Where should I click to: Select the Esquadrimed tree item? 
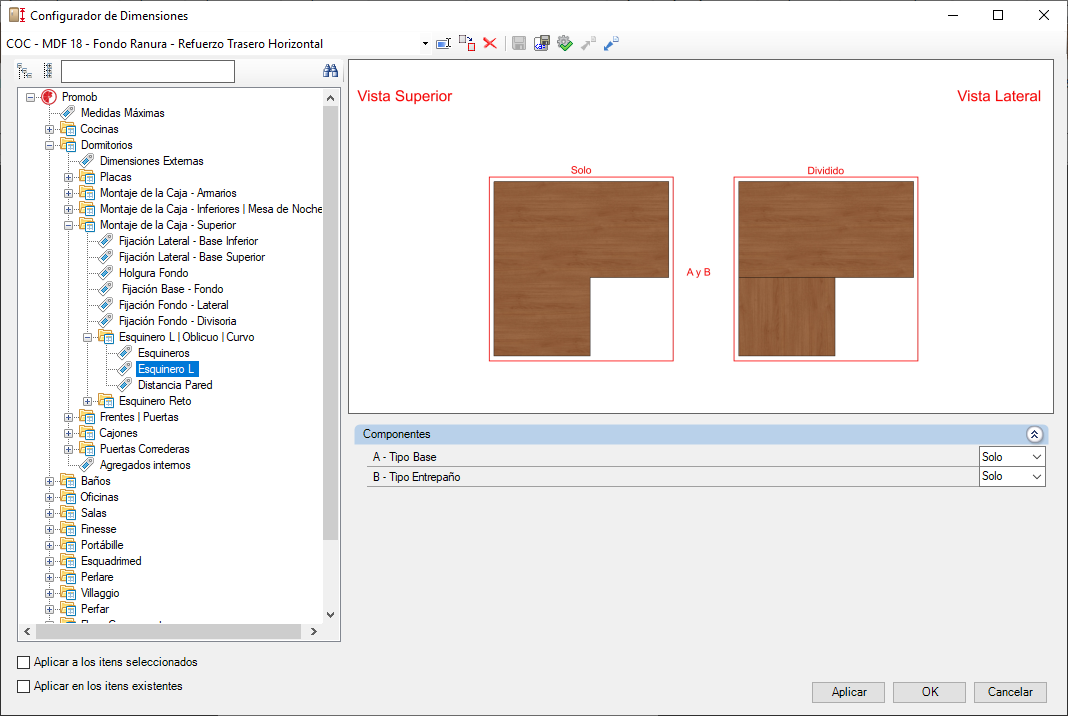111,561
